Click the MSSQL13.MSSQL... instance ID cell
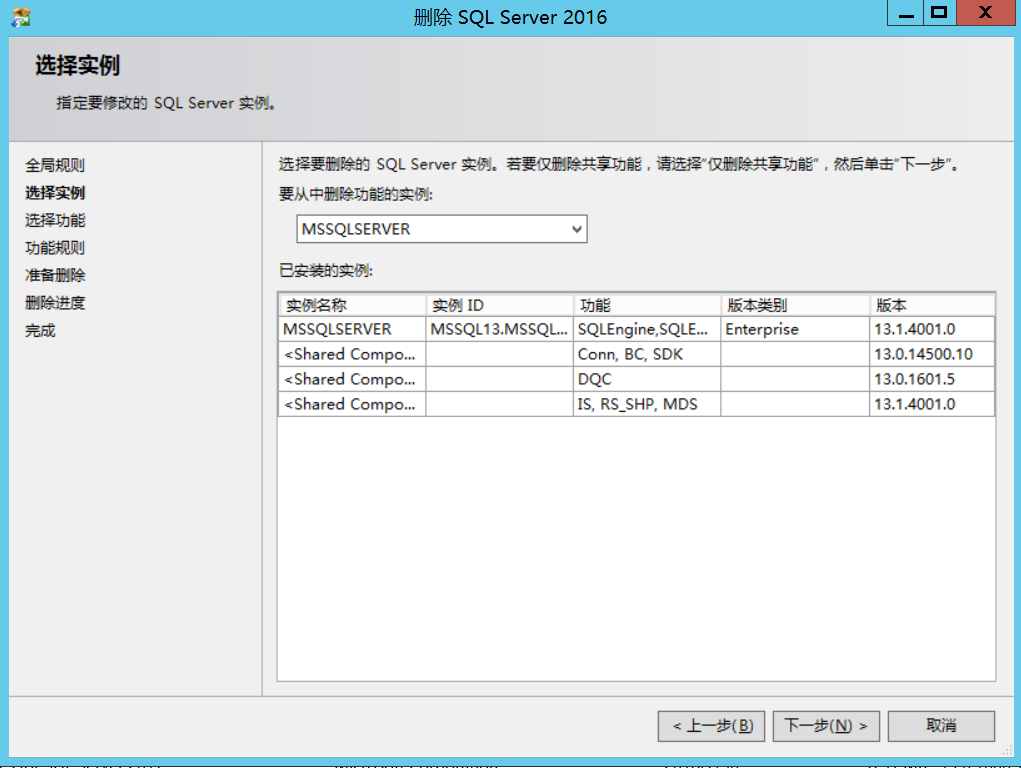Screen dimensions: 1021x768 tap(499, 329)
